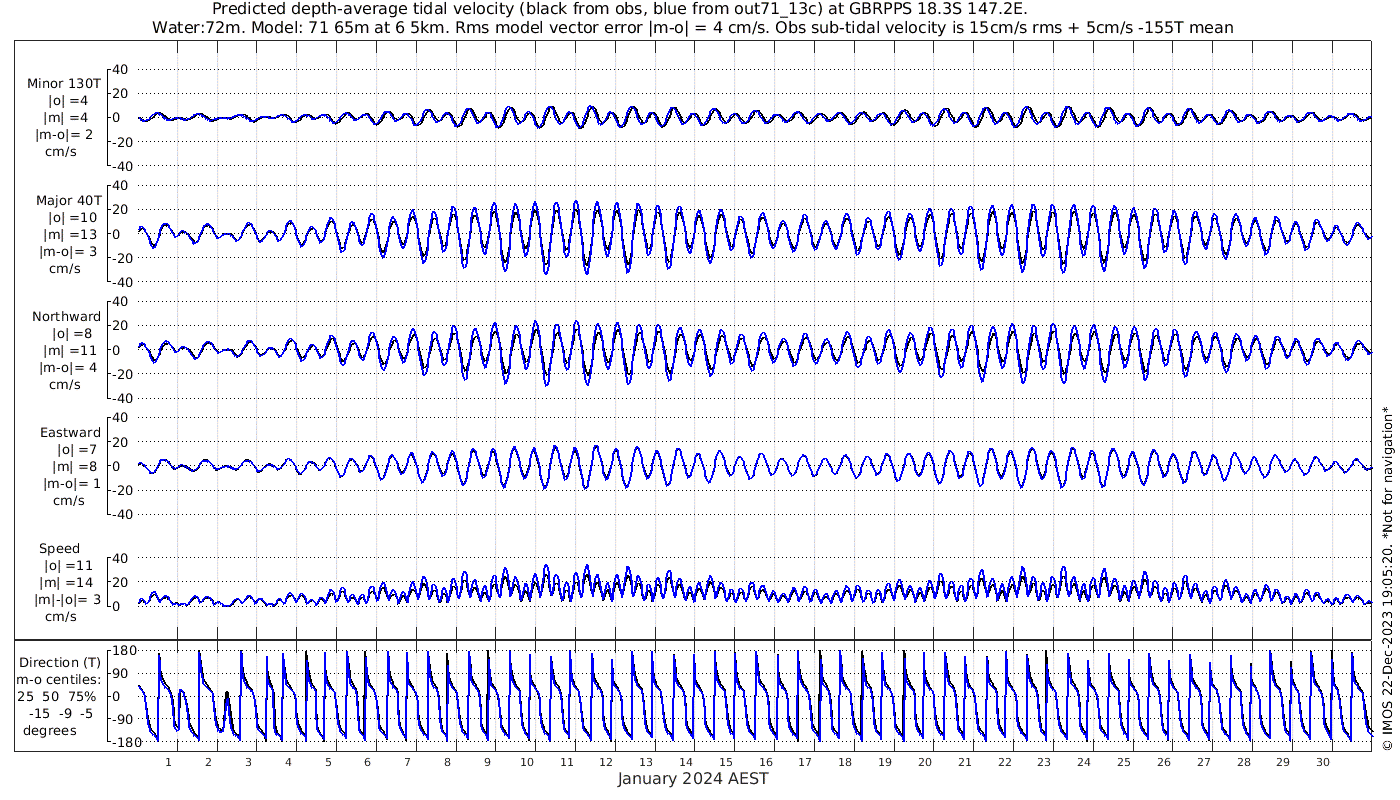The width and height of the screenshot is (1400, 800).
Task: Click day '28' on the date axis
Action: point(1243,762)
